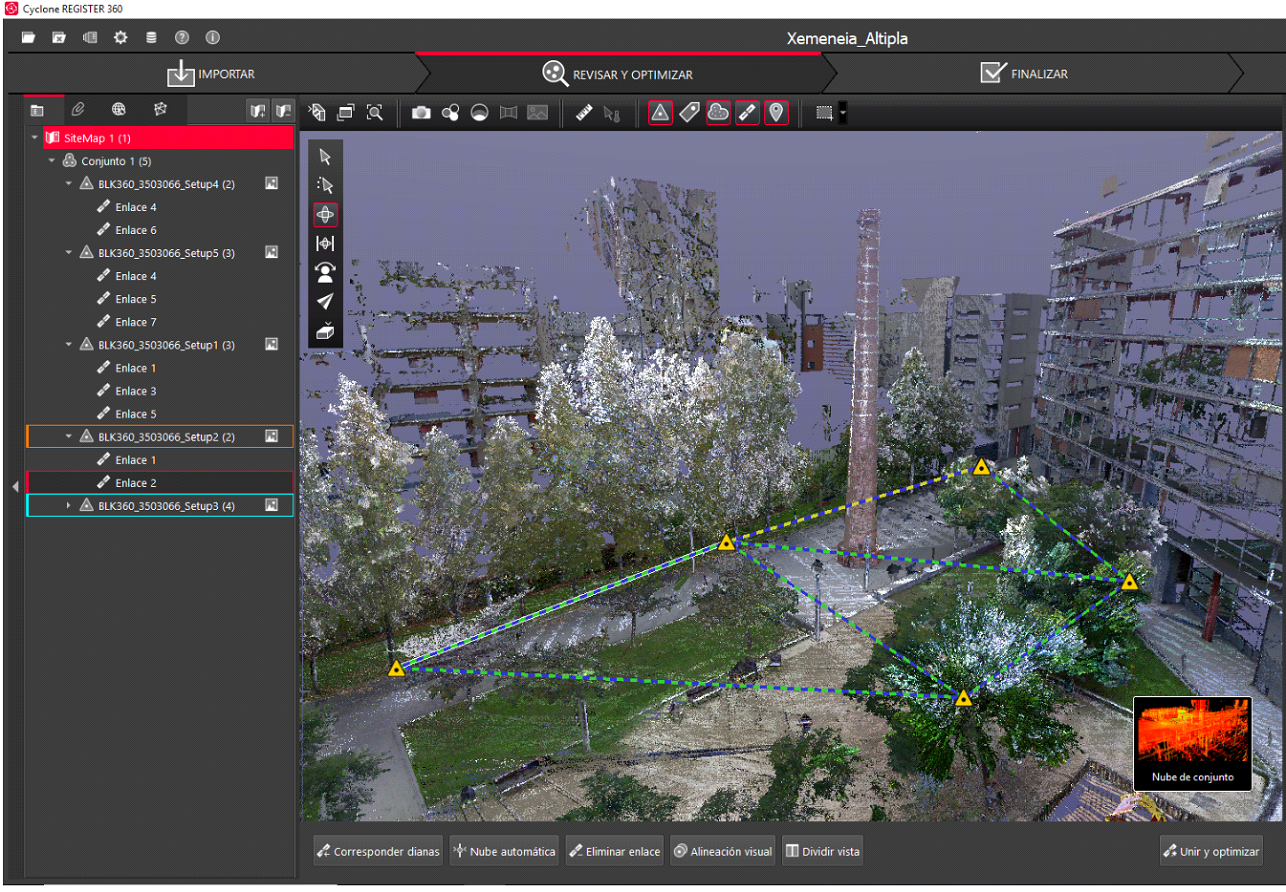The width and height of the screenshot is (1286, 892).
Task: Click the camera snapshot icon in toolbar
Action: click(421, 113)
